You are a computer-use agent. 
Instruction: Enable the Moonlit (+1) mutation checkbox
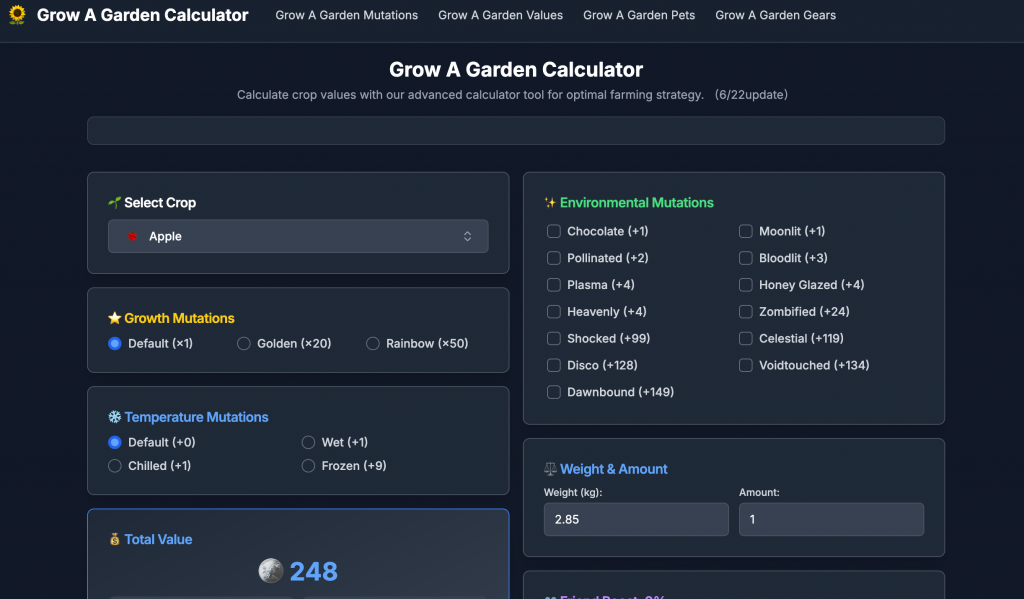click(746, 231)
